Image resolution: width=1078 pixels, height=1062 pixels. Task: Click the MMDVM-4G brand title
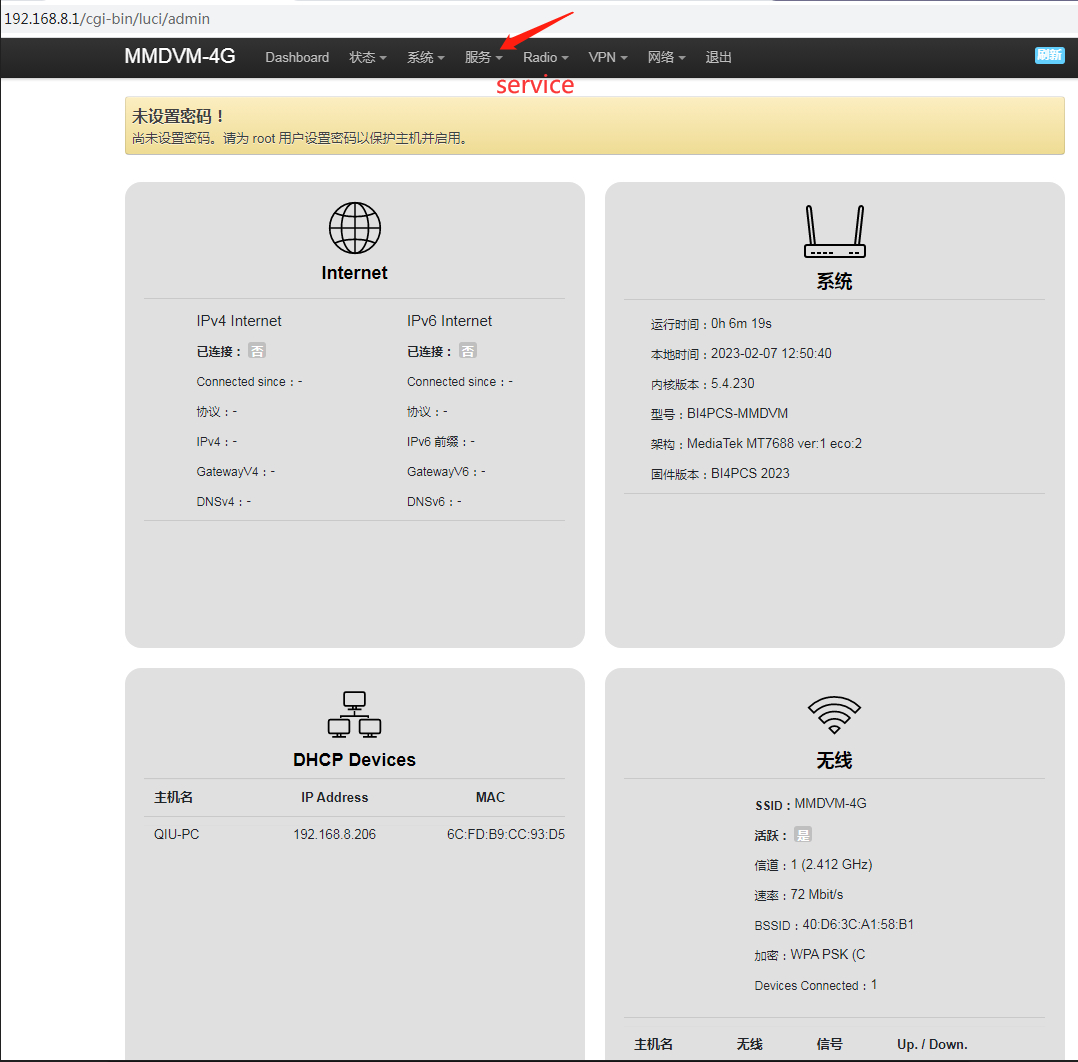point(180,56)
